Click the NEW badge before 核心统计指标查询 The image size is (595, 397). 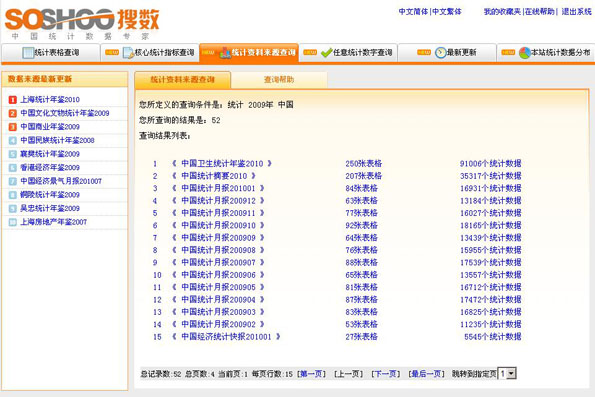coord(112,52)
